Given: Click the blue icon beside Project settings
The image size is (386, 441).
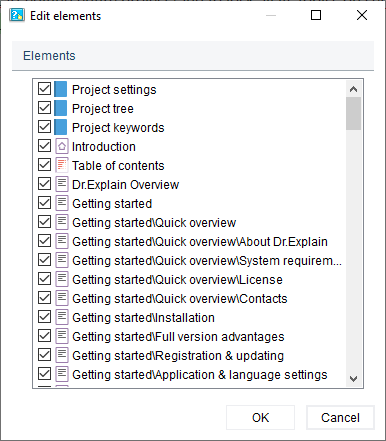Looking at the screenshot, I should coord(61,89).
